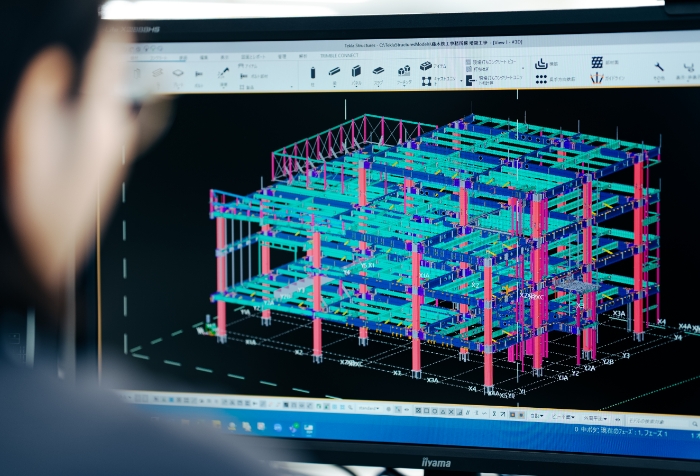Open the component icon below Item
Screen dimensions: 700x476
[425, 82]
